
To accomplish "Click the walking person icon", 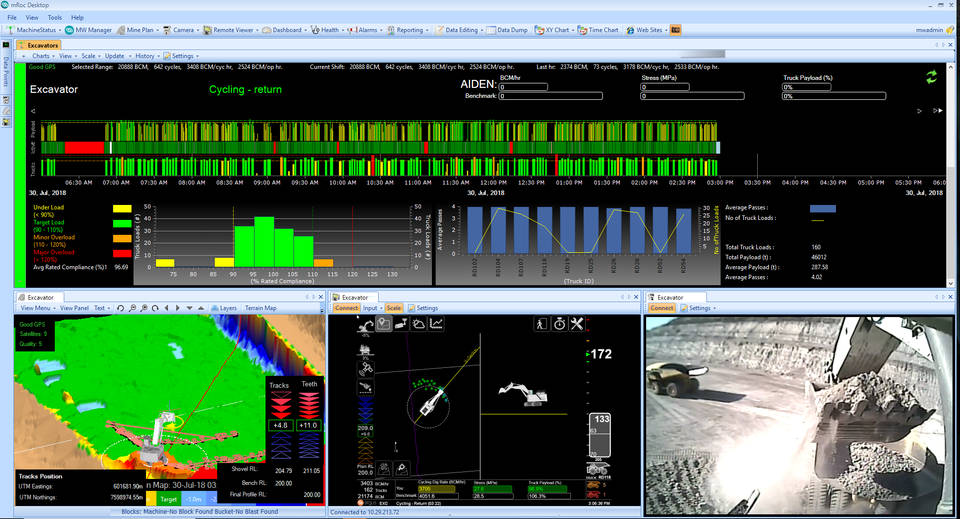I will tap(540, 324).
